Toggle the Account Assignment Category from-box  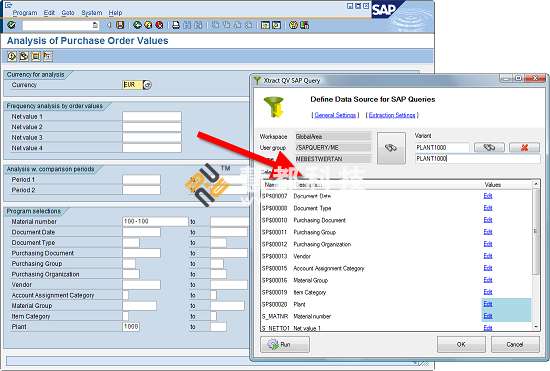(126, 295)
